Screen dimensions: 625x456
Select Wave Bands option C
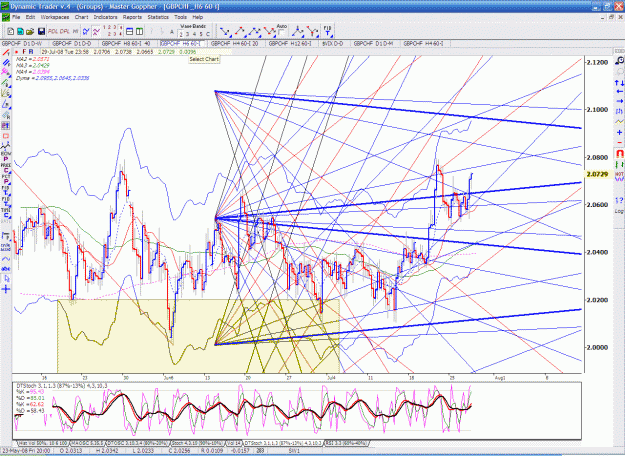point(207,34)
